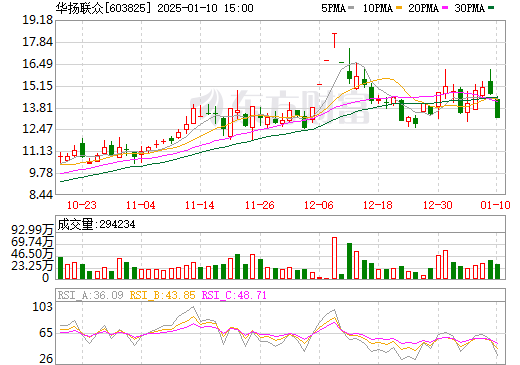Viewport: 520px width, 365px height.
Task: Click date axis label 01-10
Action: [495, 205]
